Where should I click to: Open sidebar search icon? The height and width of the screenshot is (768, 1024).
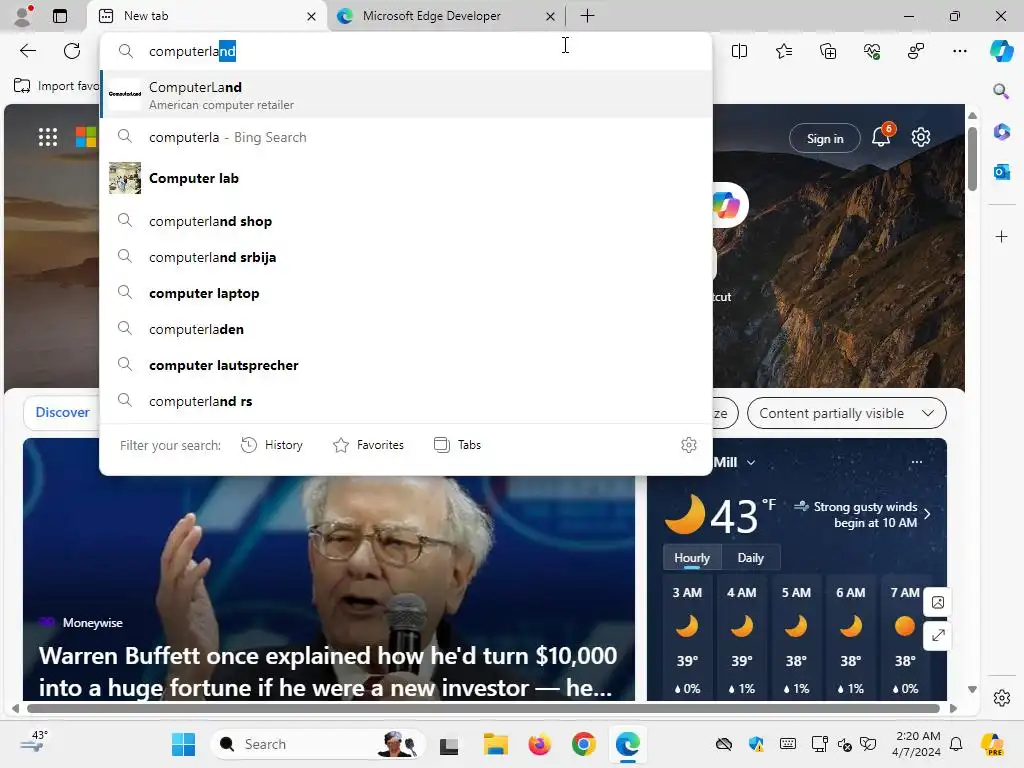point(1001,91)
